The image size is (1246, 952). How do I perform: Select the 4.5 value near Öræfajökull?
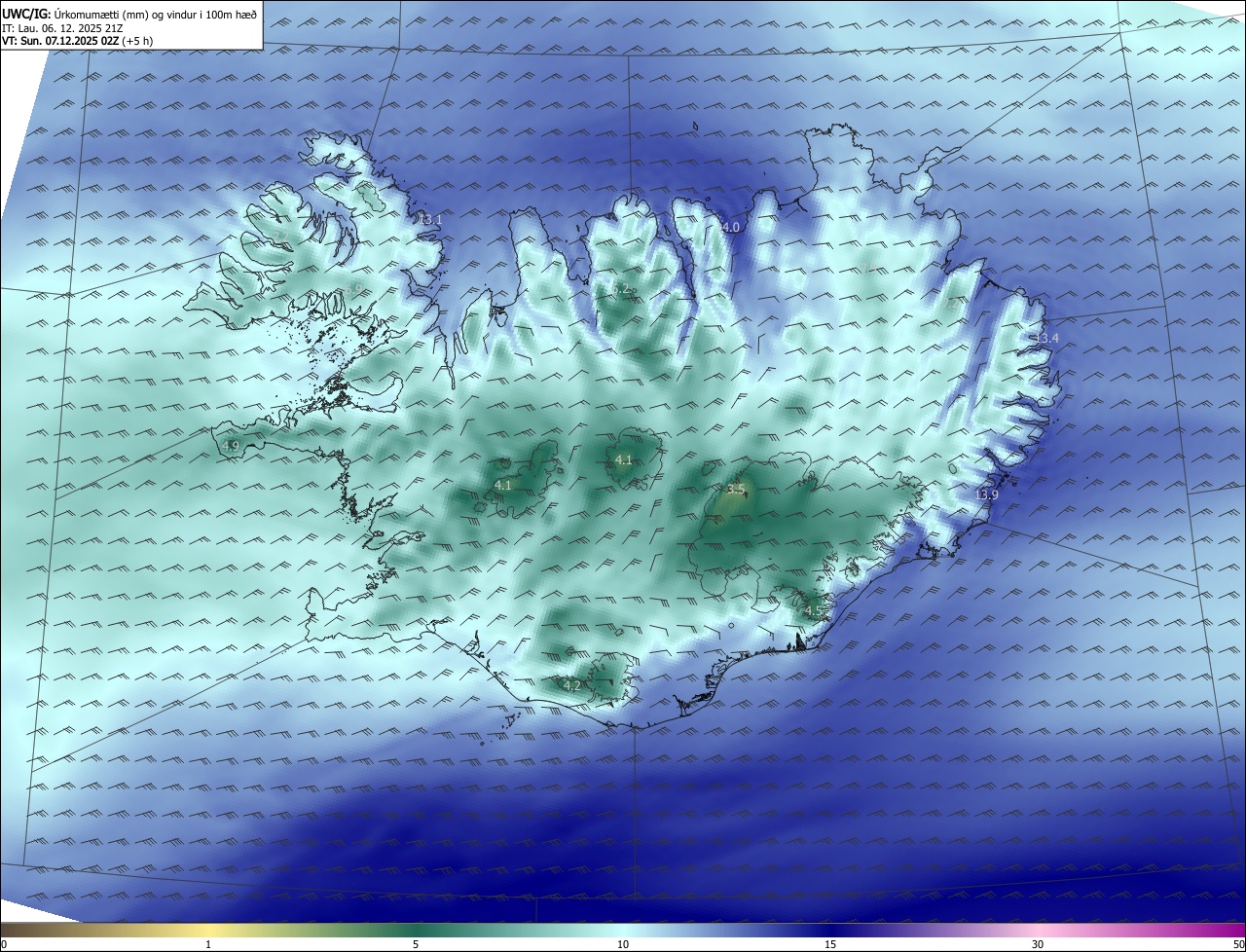814,610
